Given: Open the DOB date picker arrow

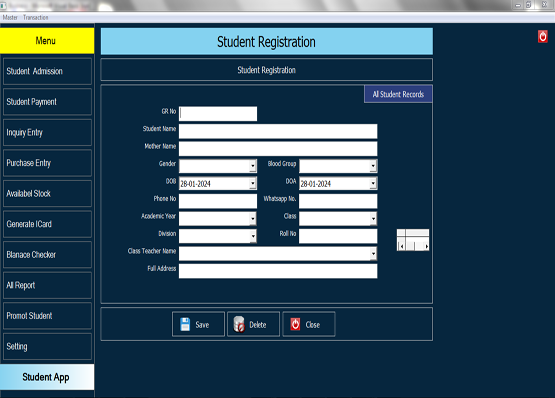Looking at the screenshot, I should [x=253, y=183].
